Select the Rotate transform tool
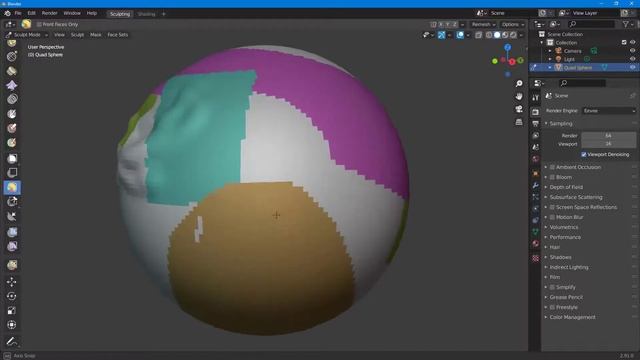Screen dimensions: 640x360 12,296
